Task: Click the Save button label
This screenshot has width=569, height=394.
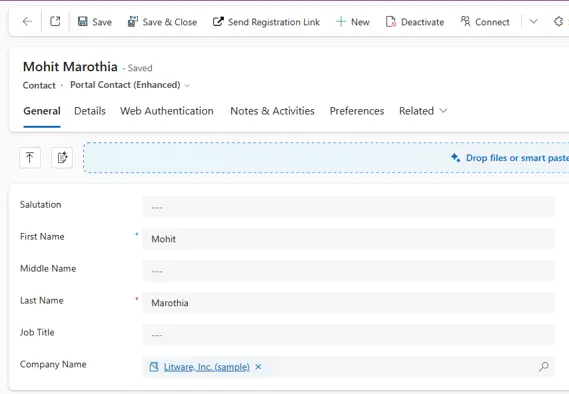Action: 102,22
